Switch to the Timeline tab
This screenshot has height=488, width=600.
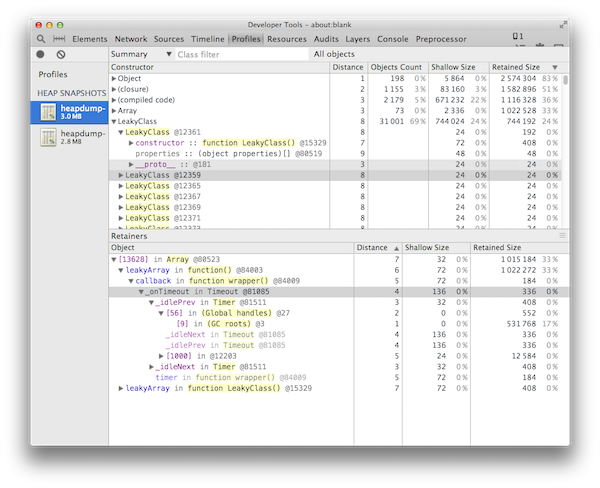click(x=207, y=39)
